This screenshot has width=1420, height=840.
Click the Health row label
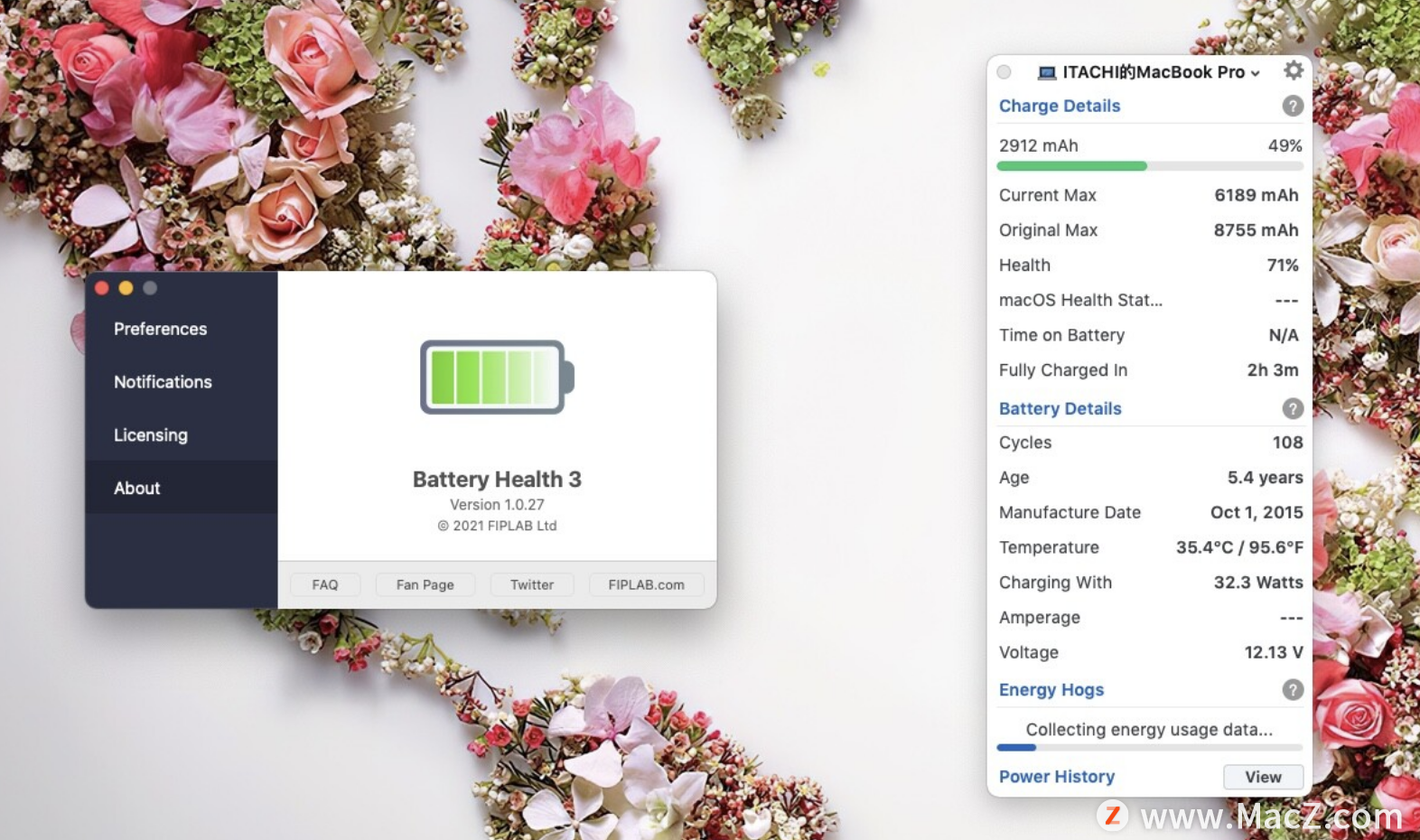(x=1024, y=266)
